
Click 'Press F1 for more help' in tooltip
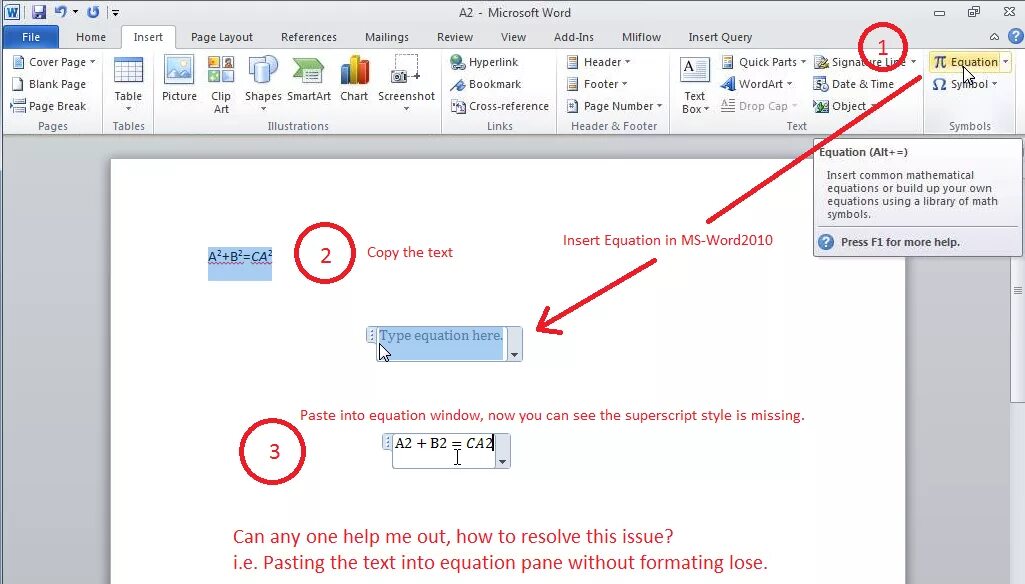[x=900, y=242]
